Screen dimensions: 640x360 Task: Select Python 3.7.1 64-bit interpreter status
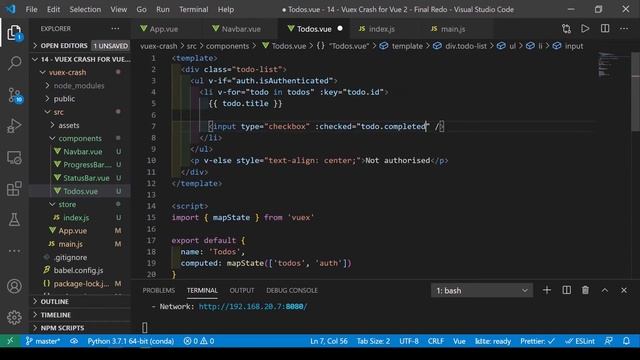[131, 341]
